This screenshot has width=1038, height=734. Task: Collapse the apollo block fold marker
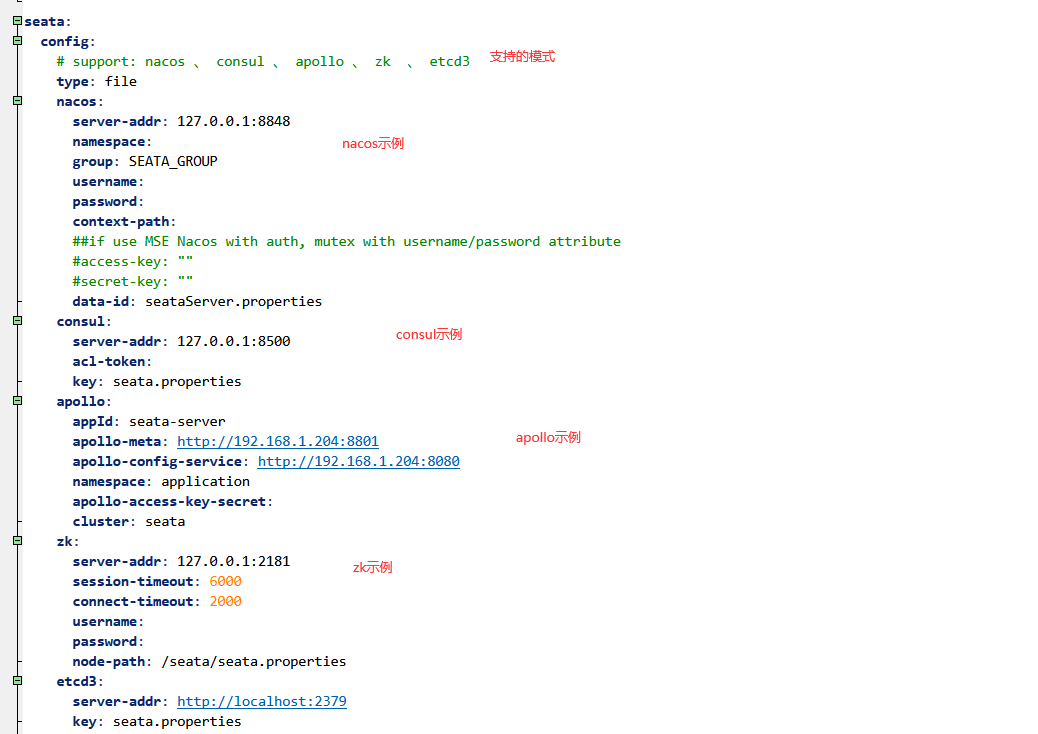tap(17, 400)
